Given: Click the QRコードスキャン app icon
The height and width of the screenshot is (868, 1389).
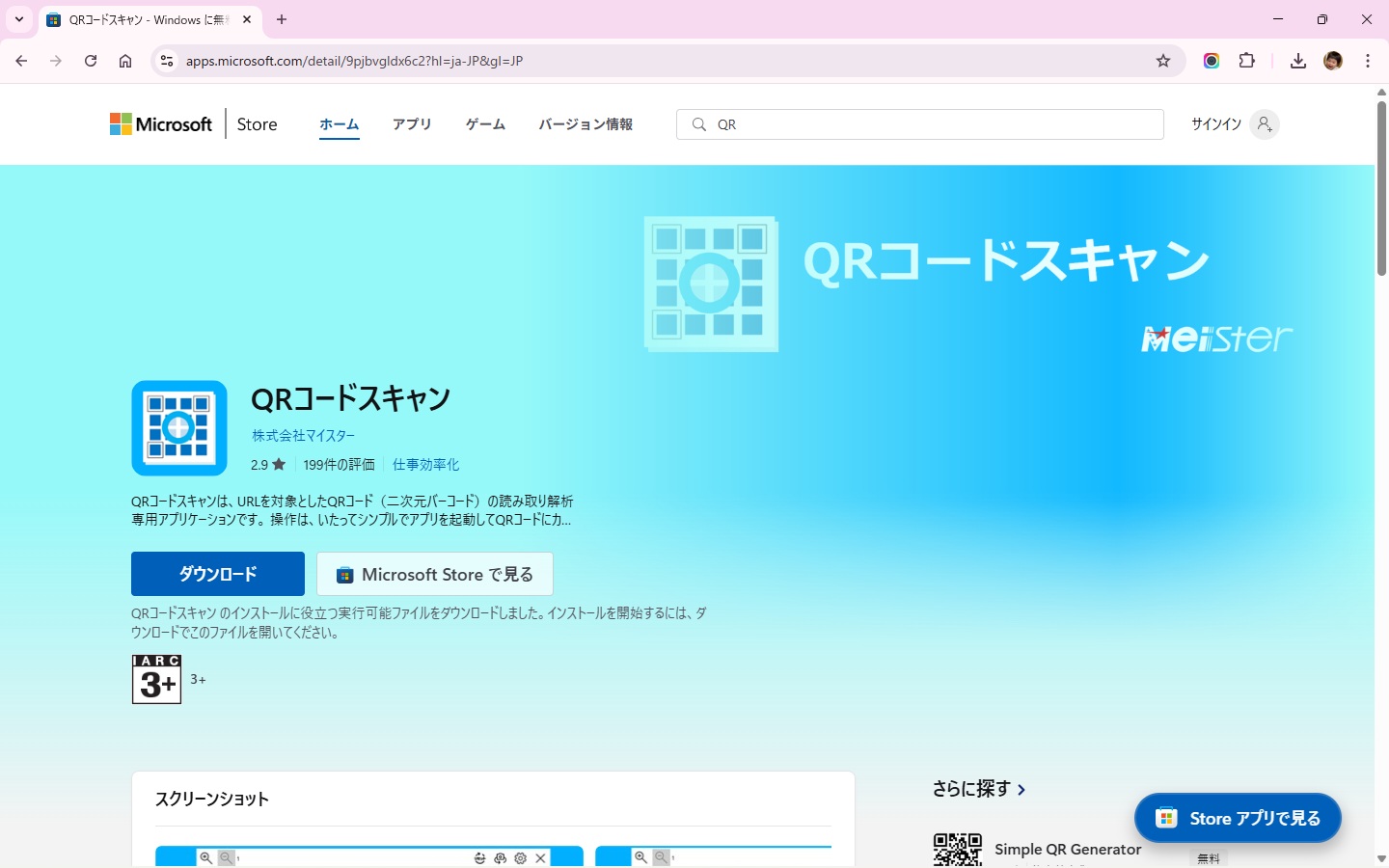Looking at the screenshot, I should pyautogui.click(x=179, y=428).
